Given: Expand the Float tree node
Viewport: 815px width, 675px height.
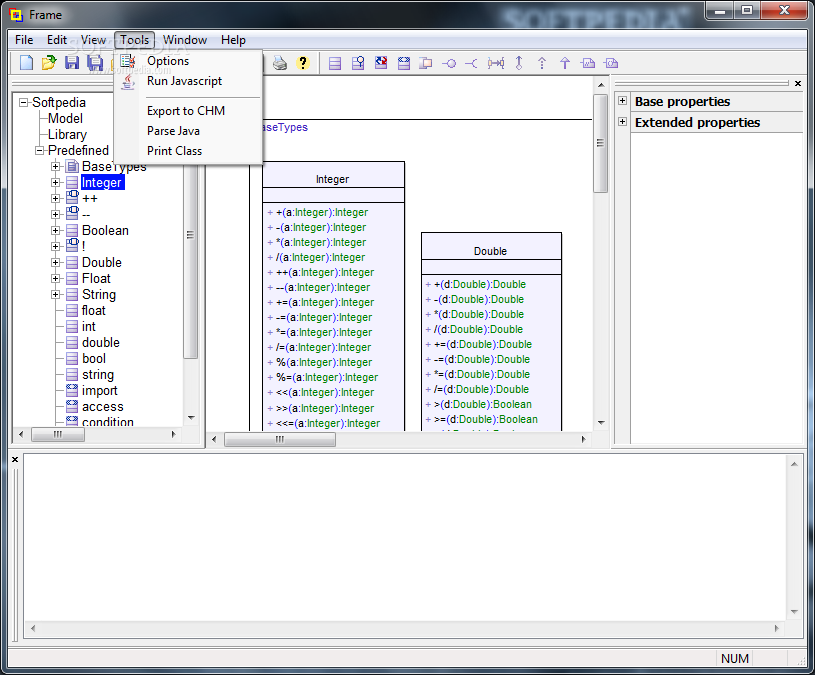Looking at the screenshot, I should click(x=56, y=279).
